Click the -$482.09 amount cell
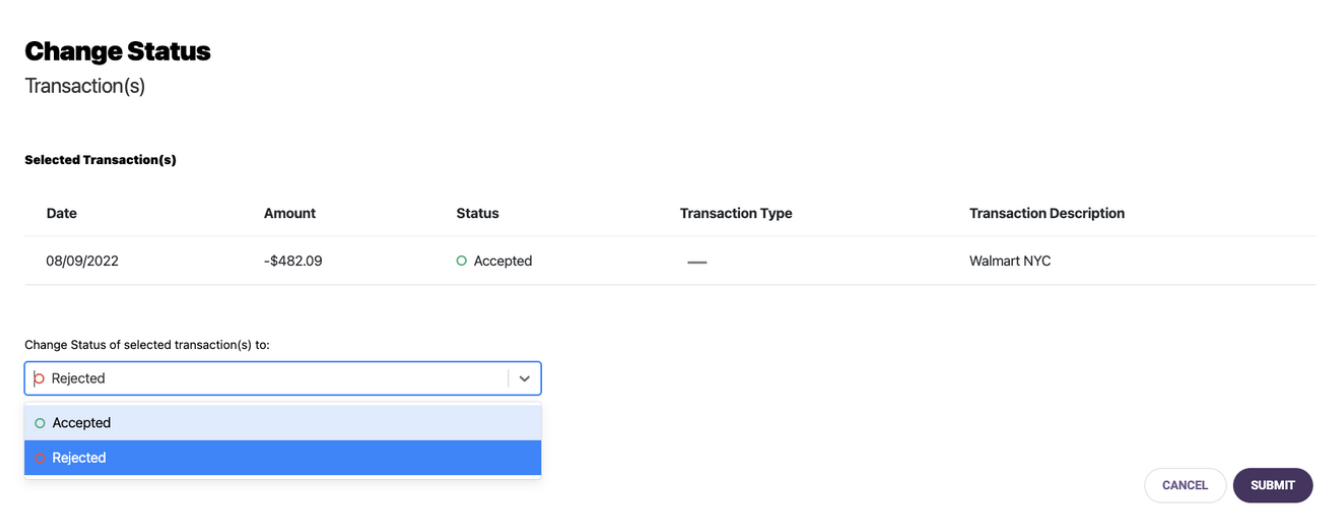 click(x=293, y=261)
